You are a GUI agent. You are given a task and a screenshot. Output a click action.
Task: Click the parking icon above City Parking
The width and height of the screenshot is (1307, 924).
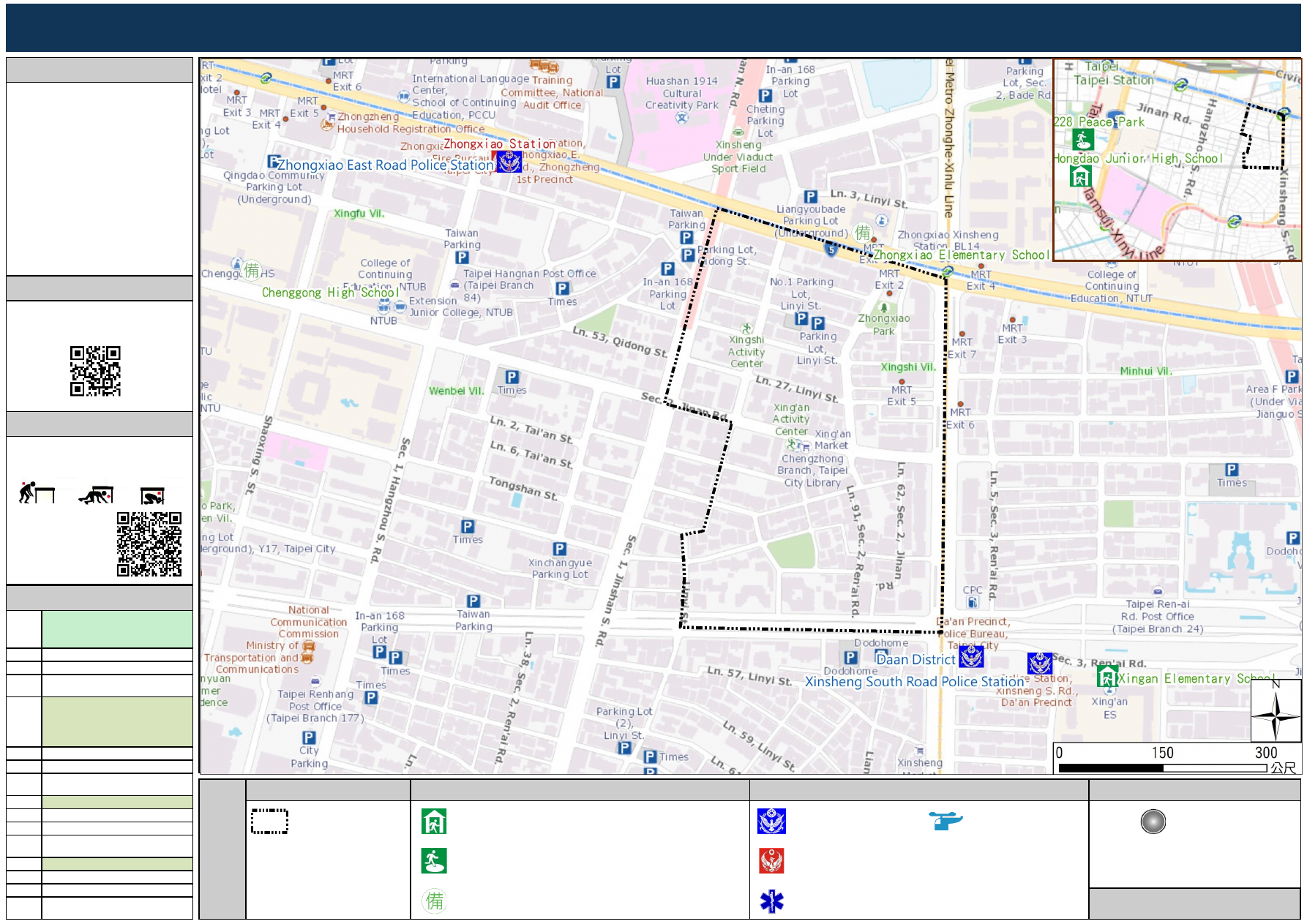pyautogui.click(x=309, y=737)
